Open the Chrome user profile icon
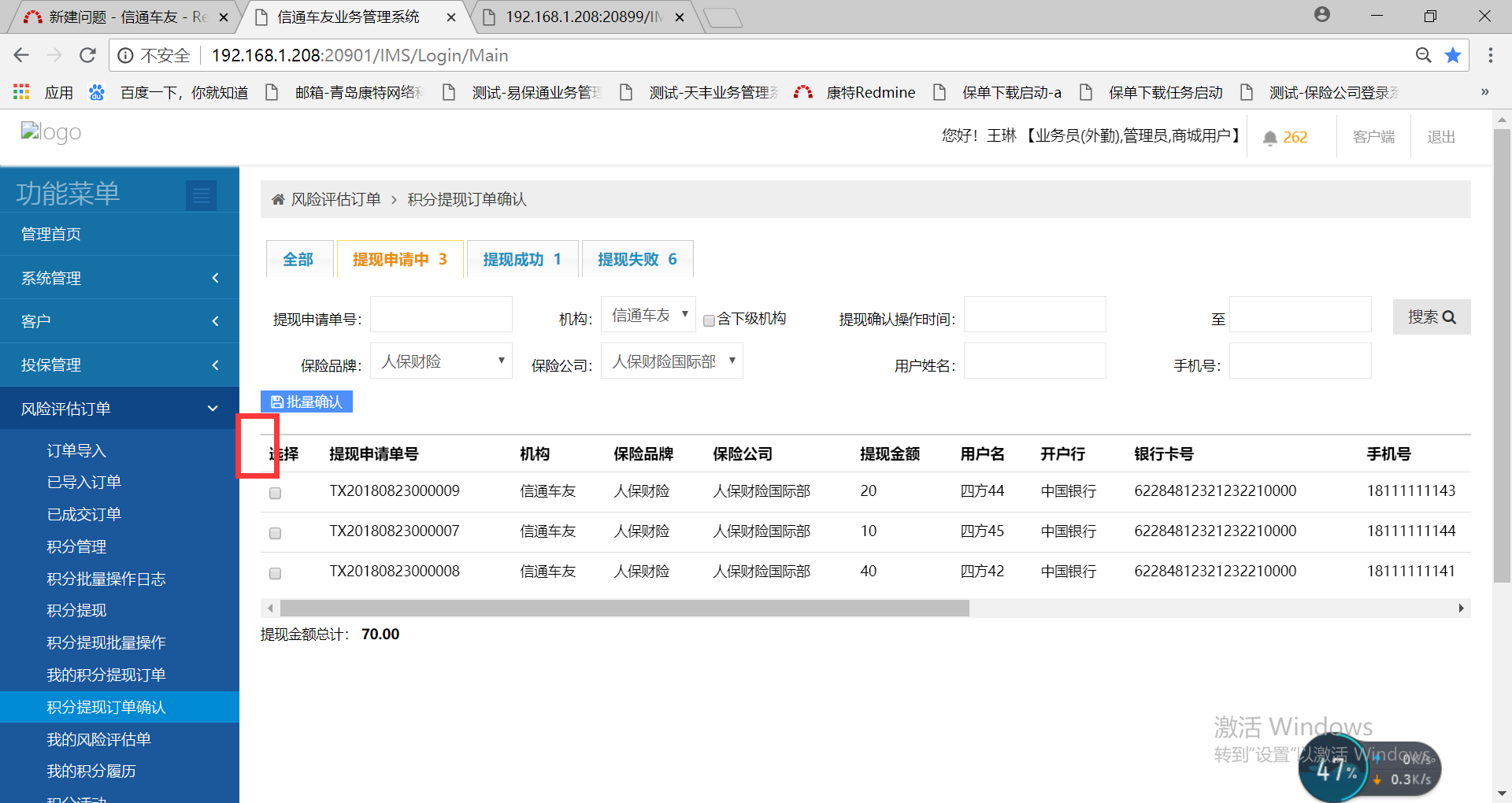 (1322, 15)
